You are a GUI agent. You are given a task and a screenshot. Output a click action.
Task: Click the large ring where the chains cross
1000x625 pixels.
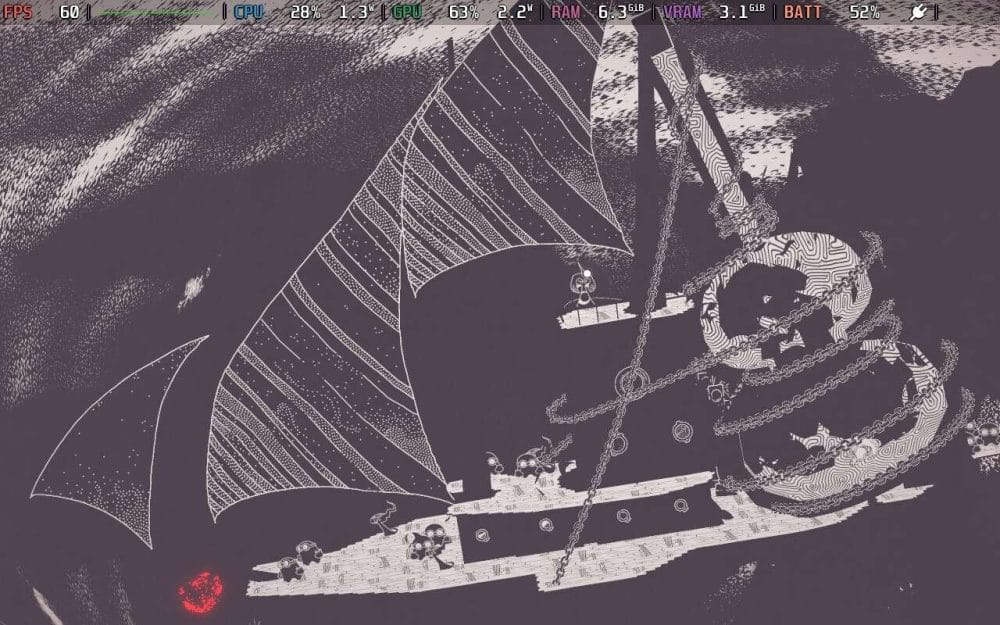click(631, 380)
